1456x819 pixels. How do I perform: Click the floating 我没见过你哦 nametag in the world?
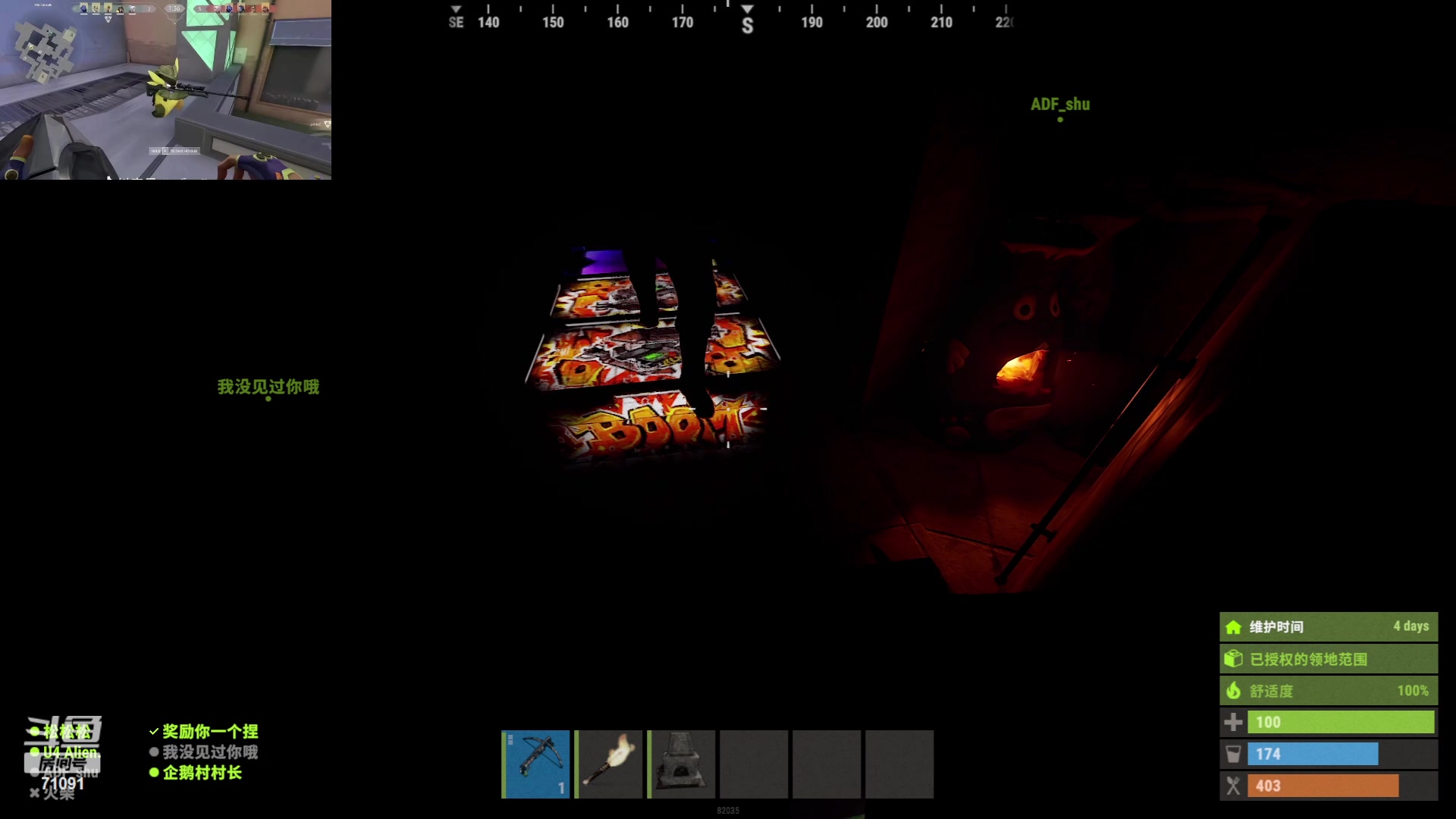tap(268, 387)
